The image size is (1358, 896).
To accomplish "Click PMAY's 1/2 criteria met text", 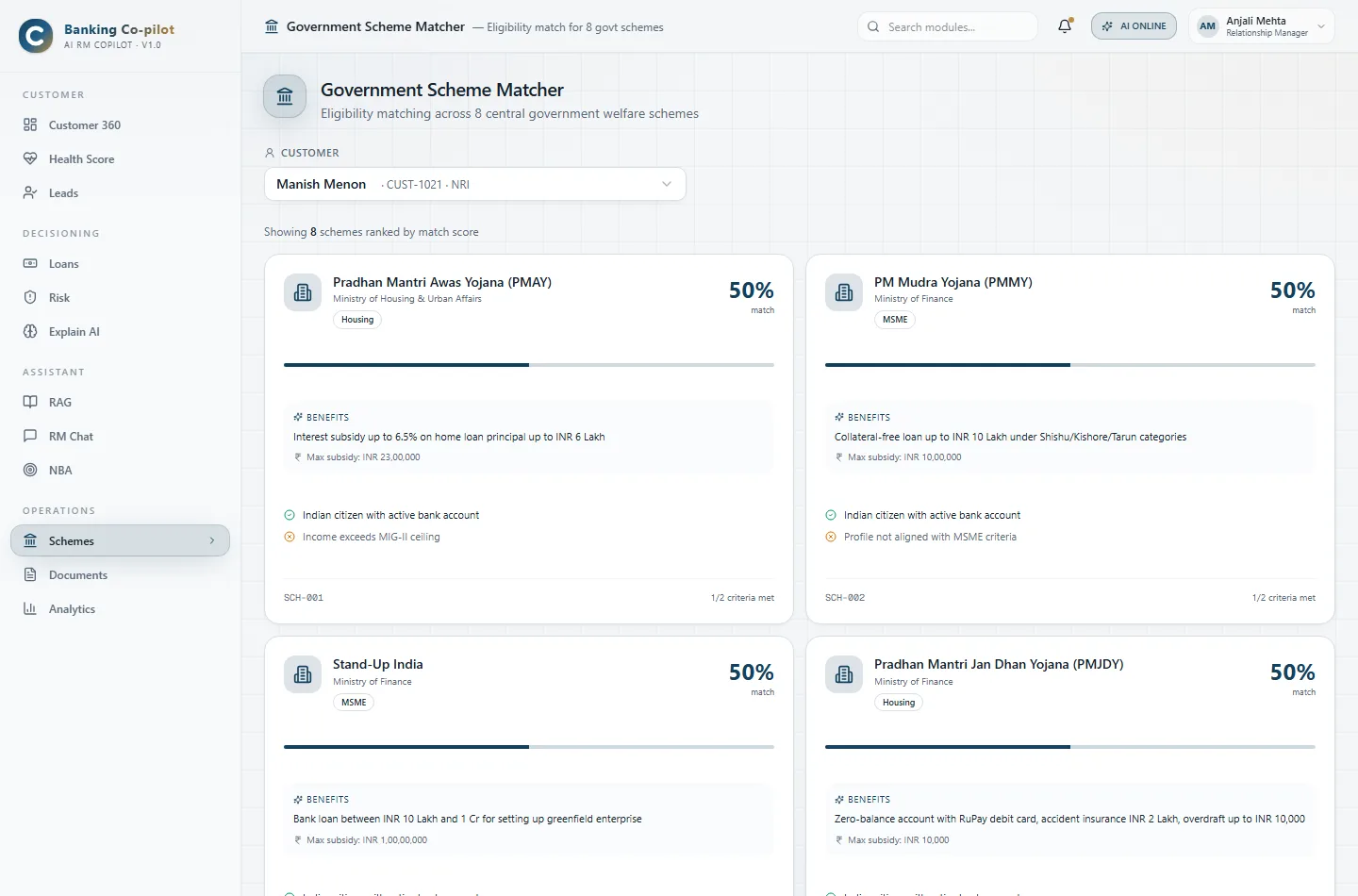I will [x=742, y=598].
